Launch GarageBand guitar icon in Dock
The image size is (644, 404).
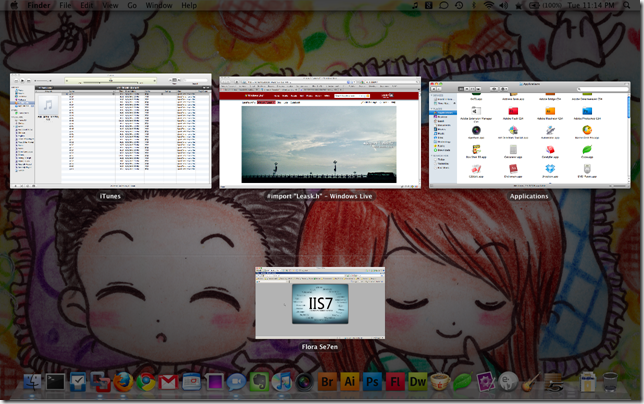[x=531, y=382]
